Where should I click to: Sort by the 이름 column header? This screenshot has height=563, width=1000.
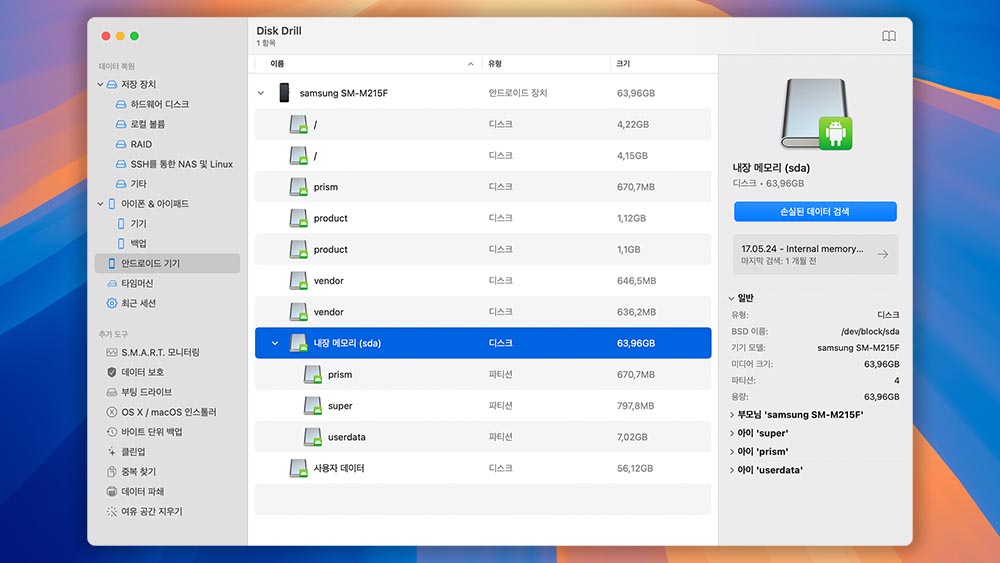(x=368, y=64)
